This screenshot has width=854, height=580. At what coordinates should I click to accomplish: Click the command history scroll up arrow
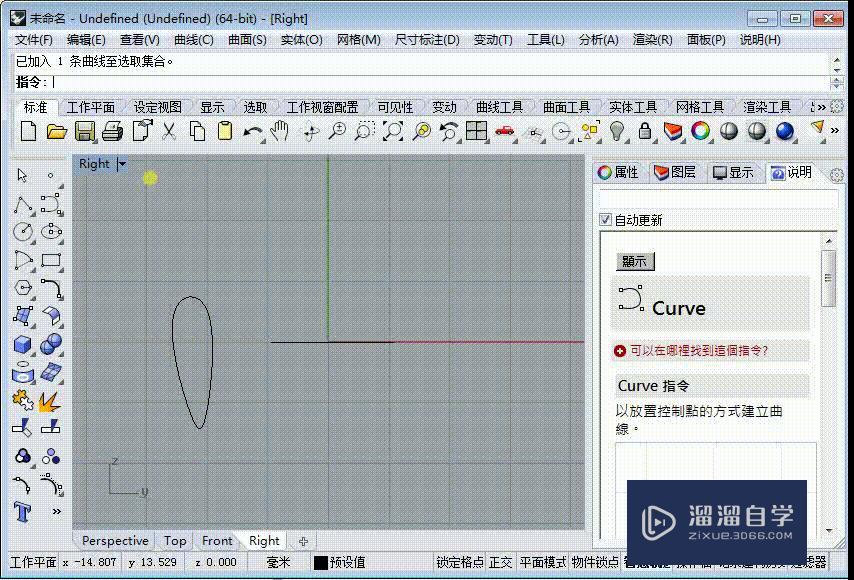tap(837, 60)
